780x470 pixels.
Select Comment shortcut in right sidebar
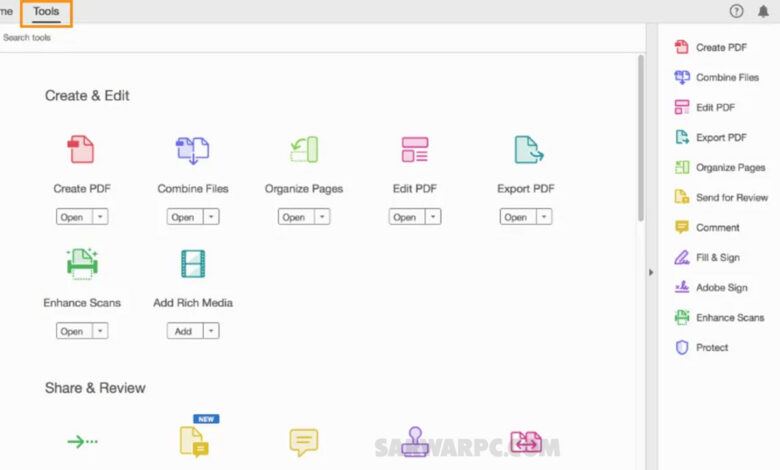[707, 227]
